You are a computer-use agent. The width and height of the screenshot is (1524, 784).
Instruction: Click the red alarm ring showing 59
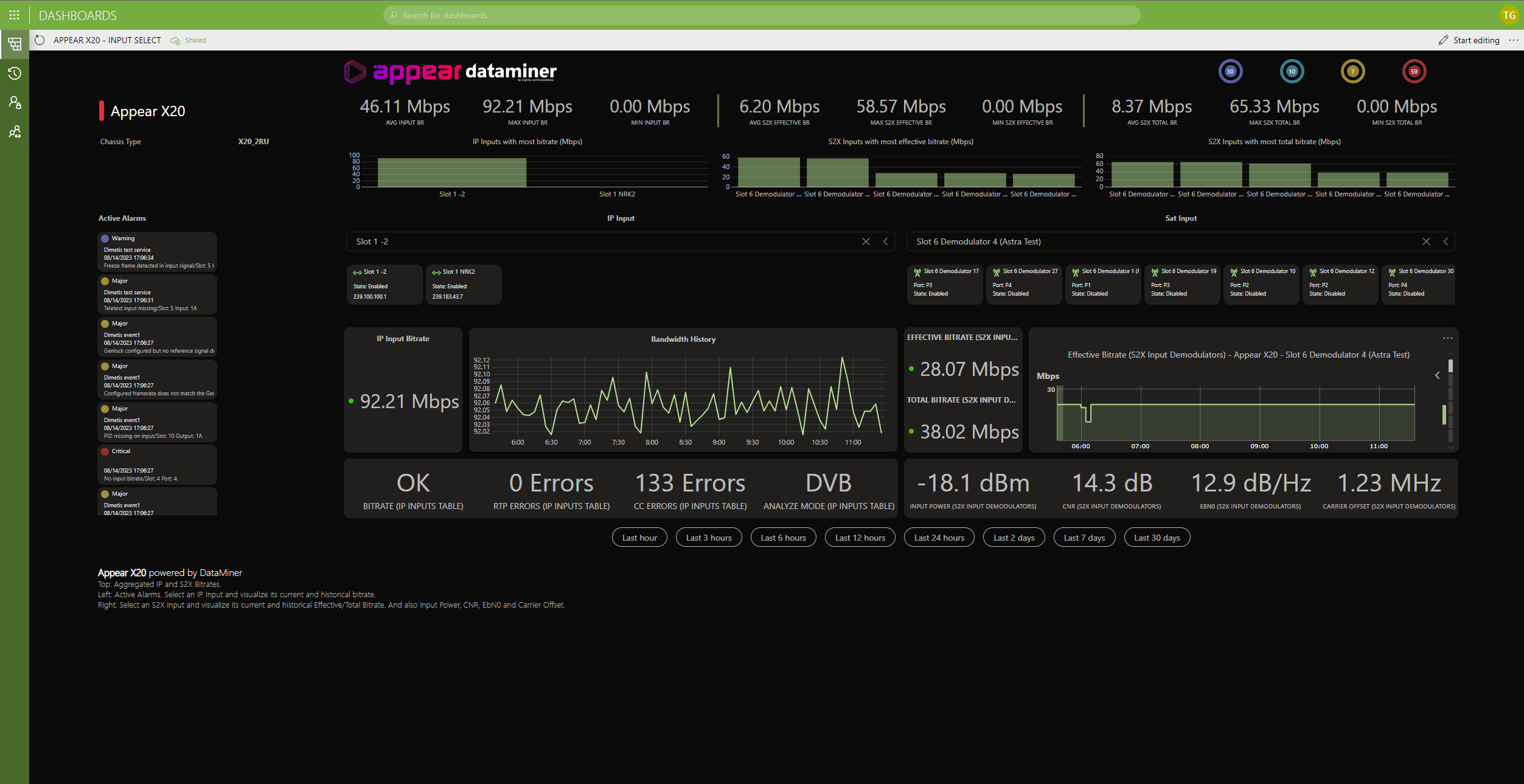pos(1414,71)
